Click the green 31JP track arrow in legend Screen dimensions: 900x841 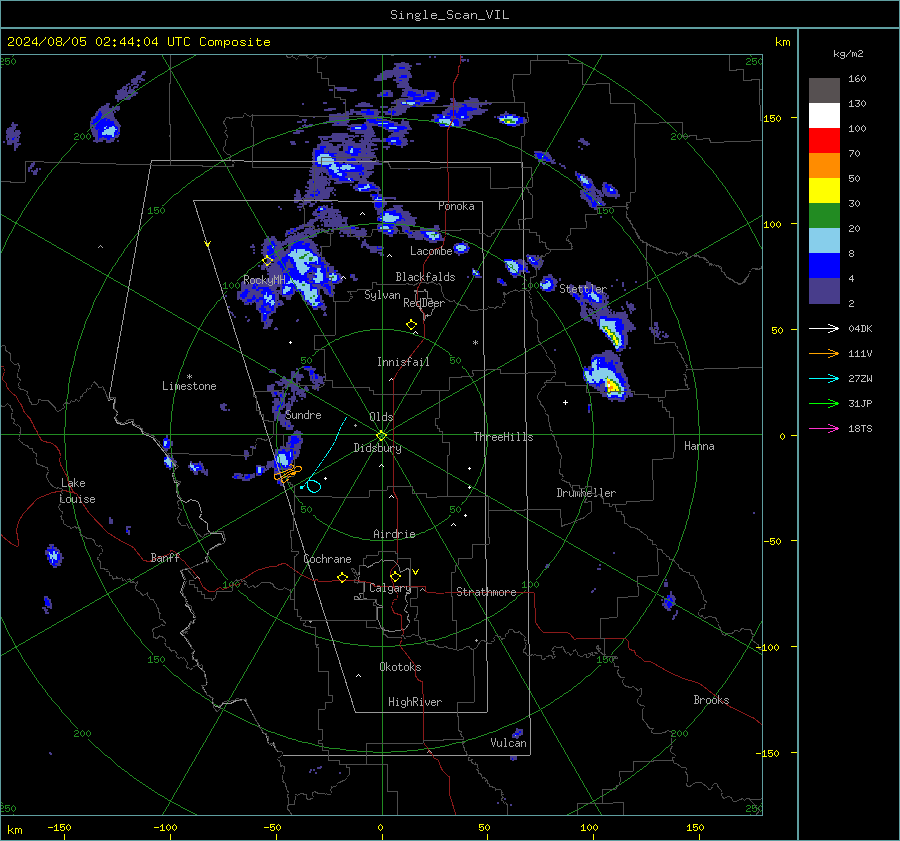[824, 404]
